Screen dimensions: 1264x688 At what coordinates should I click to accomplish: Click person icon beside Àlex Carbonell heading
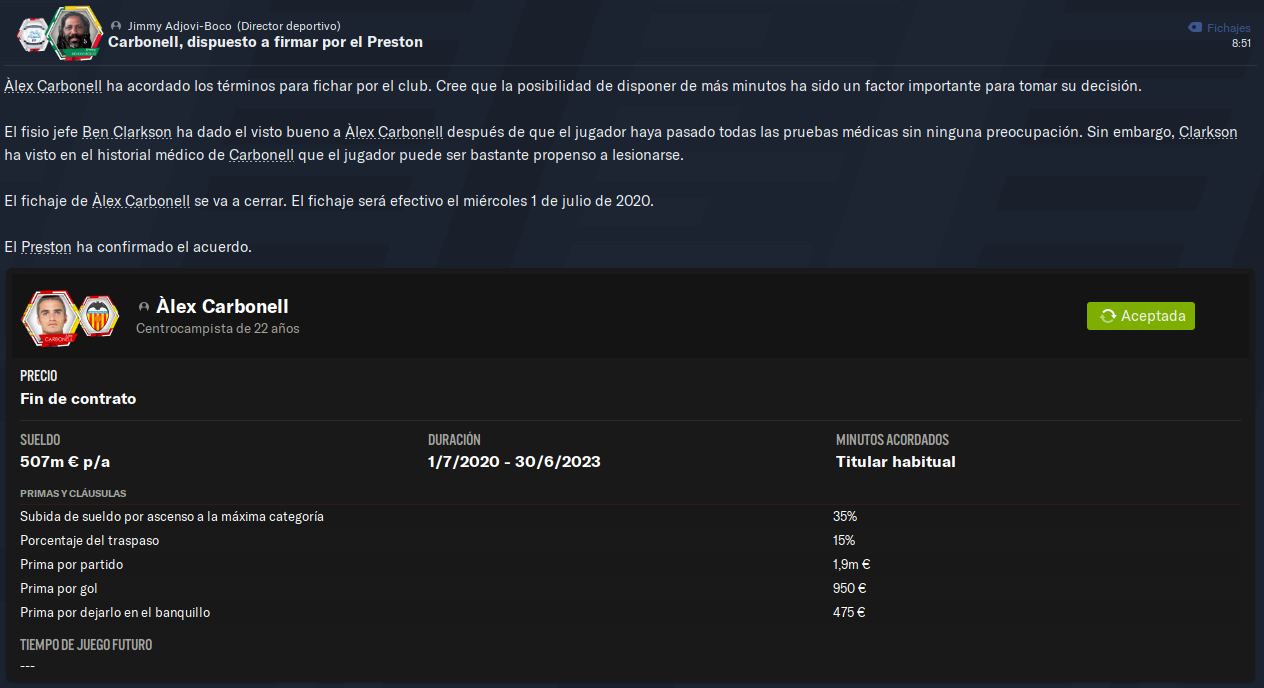coord(144,307)
